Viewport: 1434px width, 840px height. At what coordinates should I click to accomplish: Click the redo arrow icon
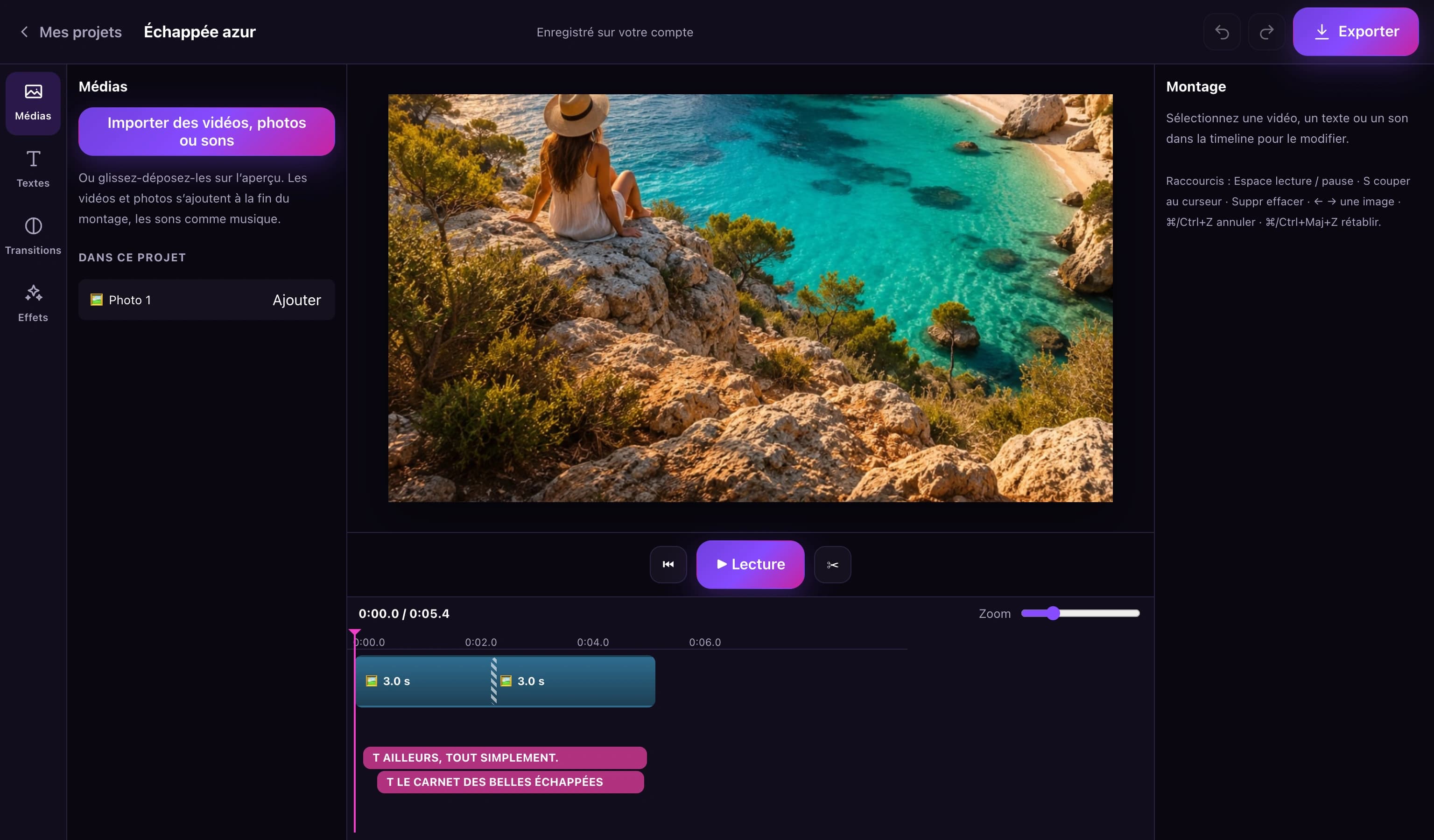pyautogui.click(x=1266, y=32)
